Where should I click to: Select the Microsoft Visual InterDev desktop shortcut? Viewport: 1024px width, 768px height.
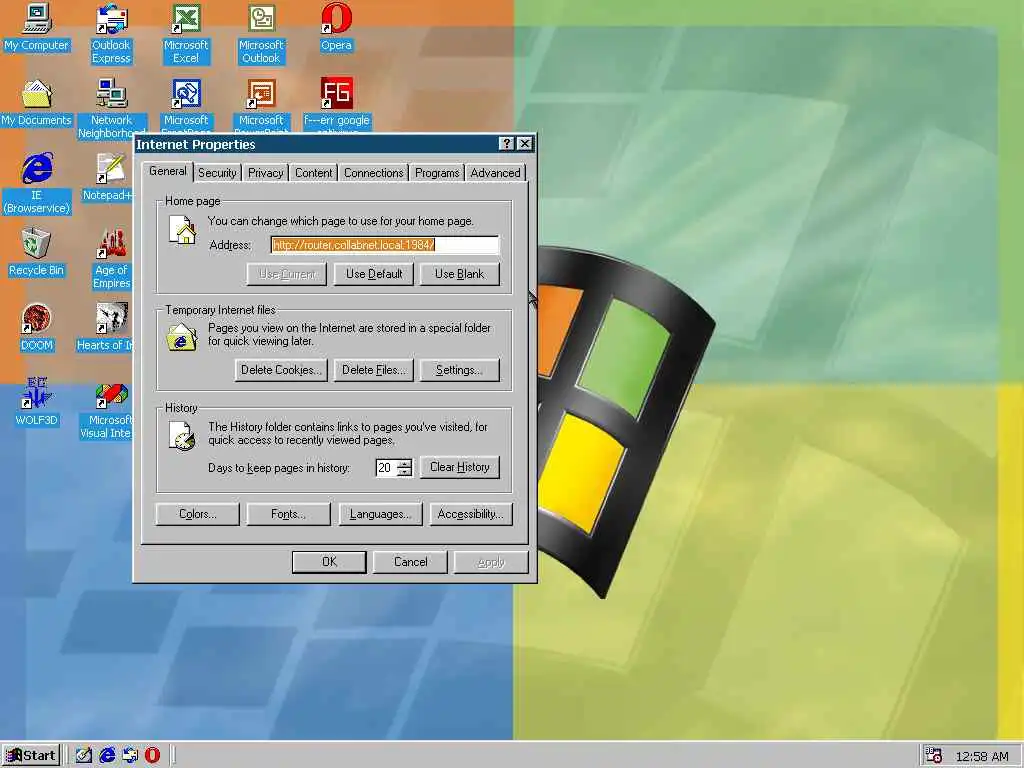pos(106,409)
